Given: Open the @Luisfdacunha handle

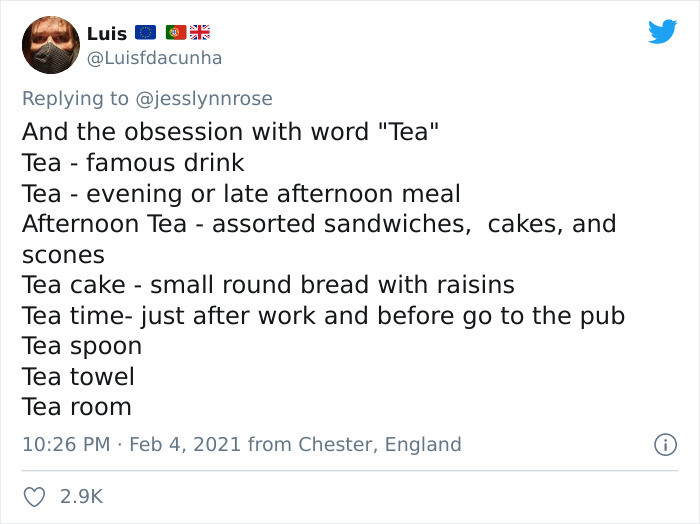Looking at the screenshot, I should pyautogui.click(x=155, y=58).
